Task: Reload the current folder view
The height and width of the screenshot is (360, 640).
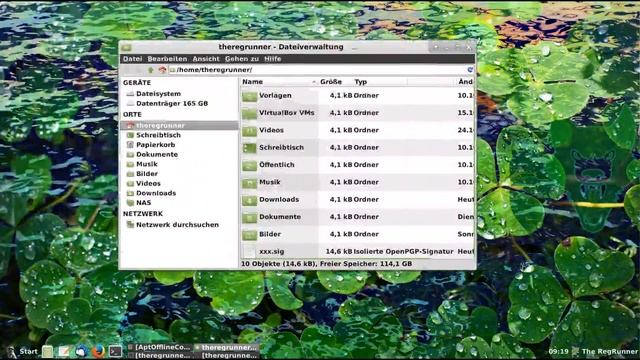Action: [x=470, y=70]
